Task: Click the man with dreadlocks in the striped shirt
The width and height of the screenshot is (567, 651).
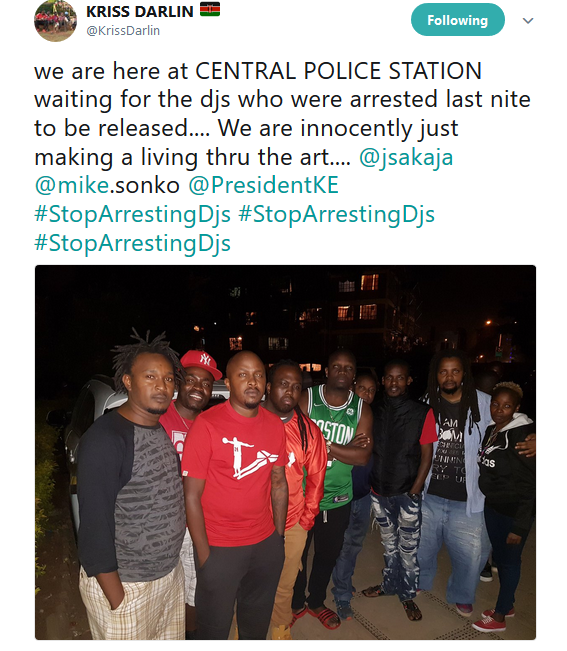Action: [133, 486]
